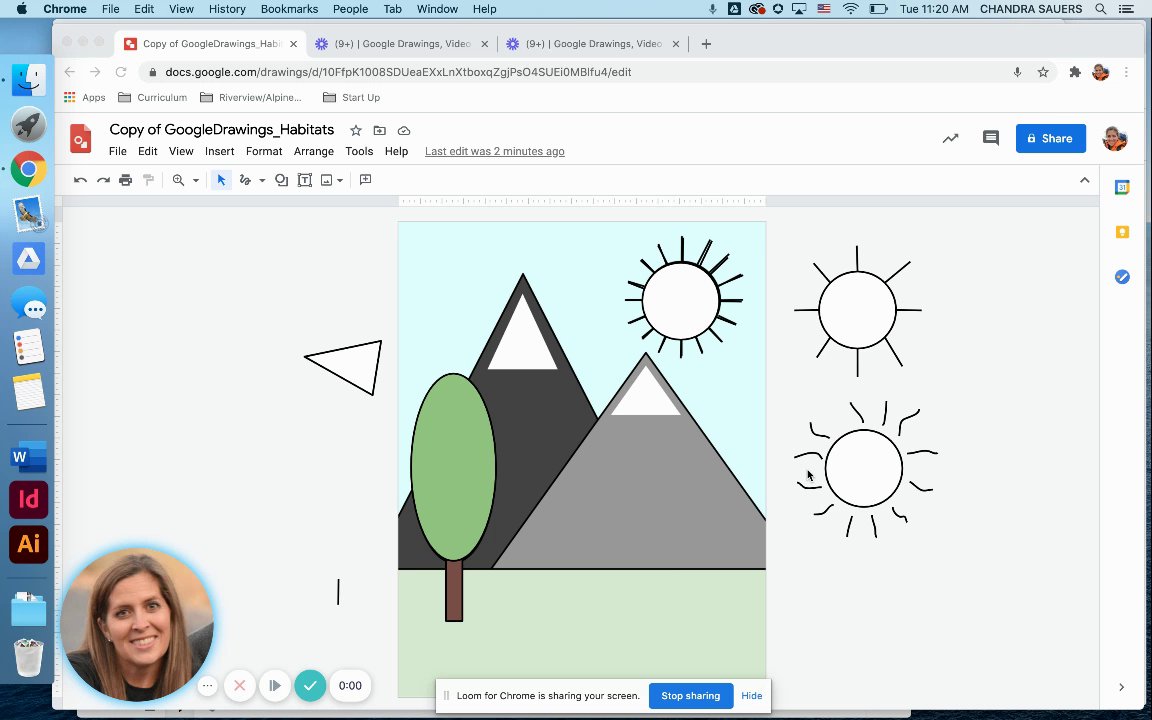Open the Chrome three-dot menu
The image size is (1152, 720).
coord(1126,72)
